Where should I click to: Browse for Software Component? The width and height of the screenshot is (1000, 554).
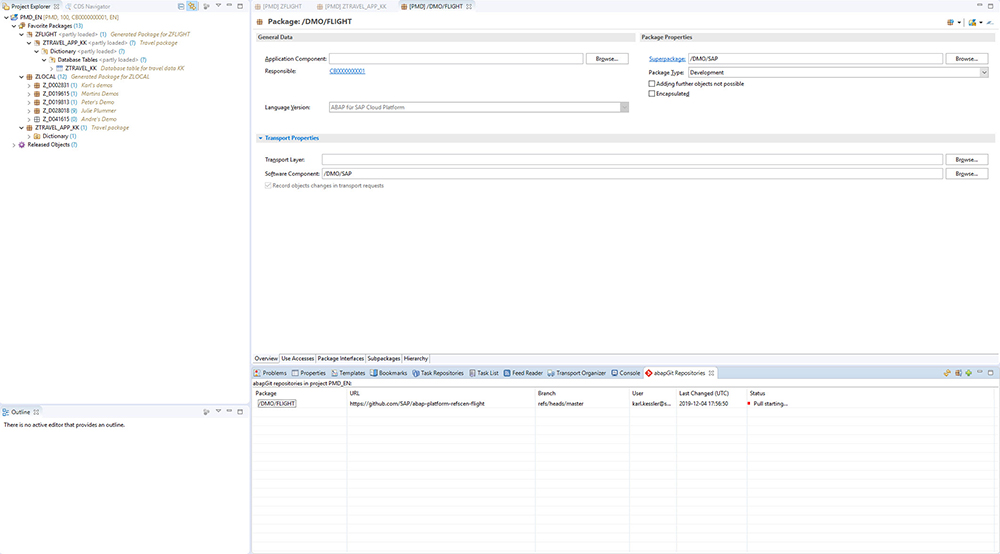pyautogui.click(x=966, y=173)
